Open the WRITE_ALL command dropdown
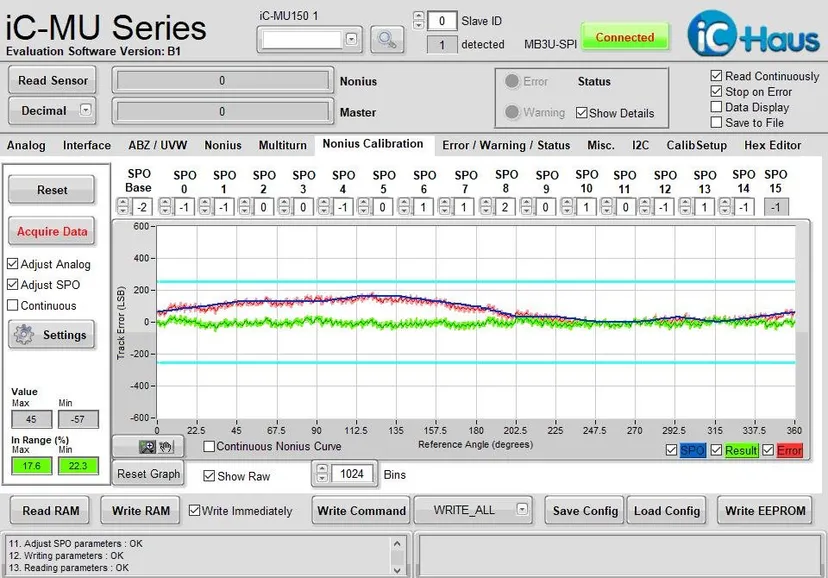The image size is (828, 578). click(522, 509)
